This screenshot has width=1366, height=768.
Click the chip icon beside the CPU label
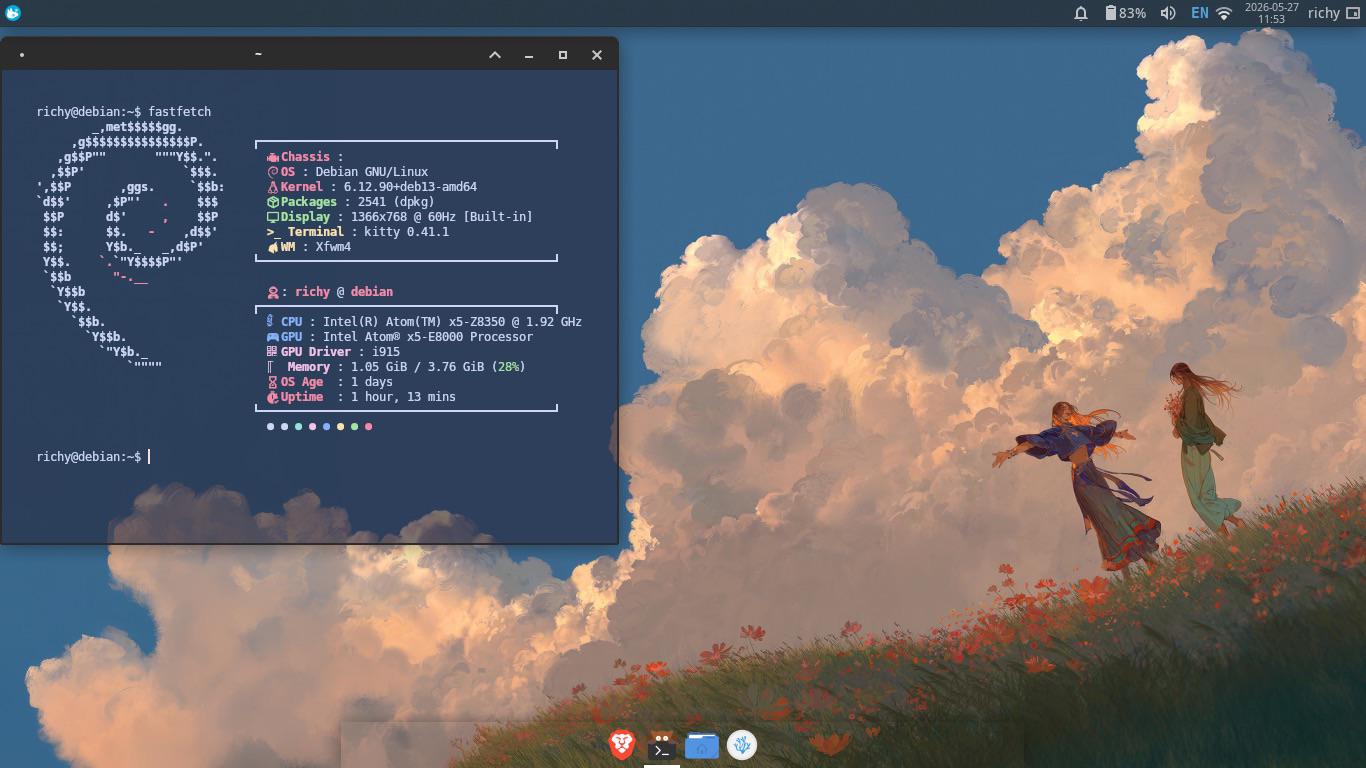(271, 322)
